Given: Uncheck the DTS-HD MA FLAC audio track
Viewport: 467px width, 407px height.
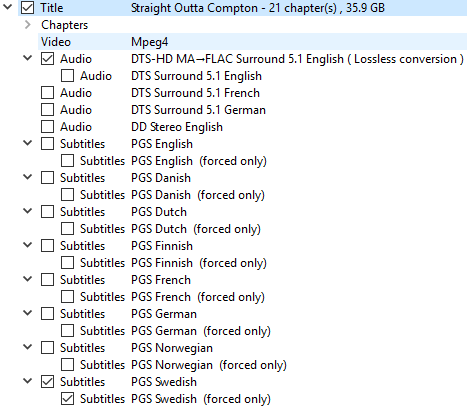Looking at the screenshot, I should pyautogui.click(x=47, y=59).
